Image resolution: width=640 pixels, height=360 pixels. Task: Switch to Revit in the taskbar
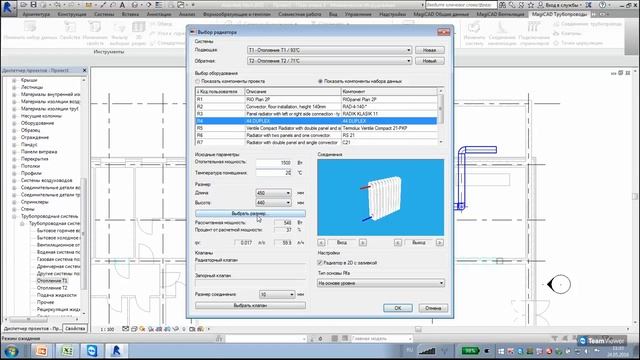click(116, 351)
